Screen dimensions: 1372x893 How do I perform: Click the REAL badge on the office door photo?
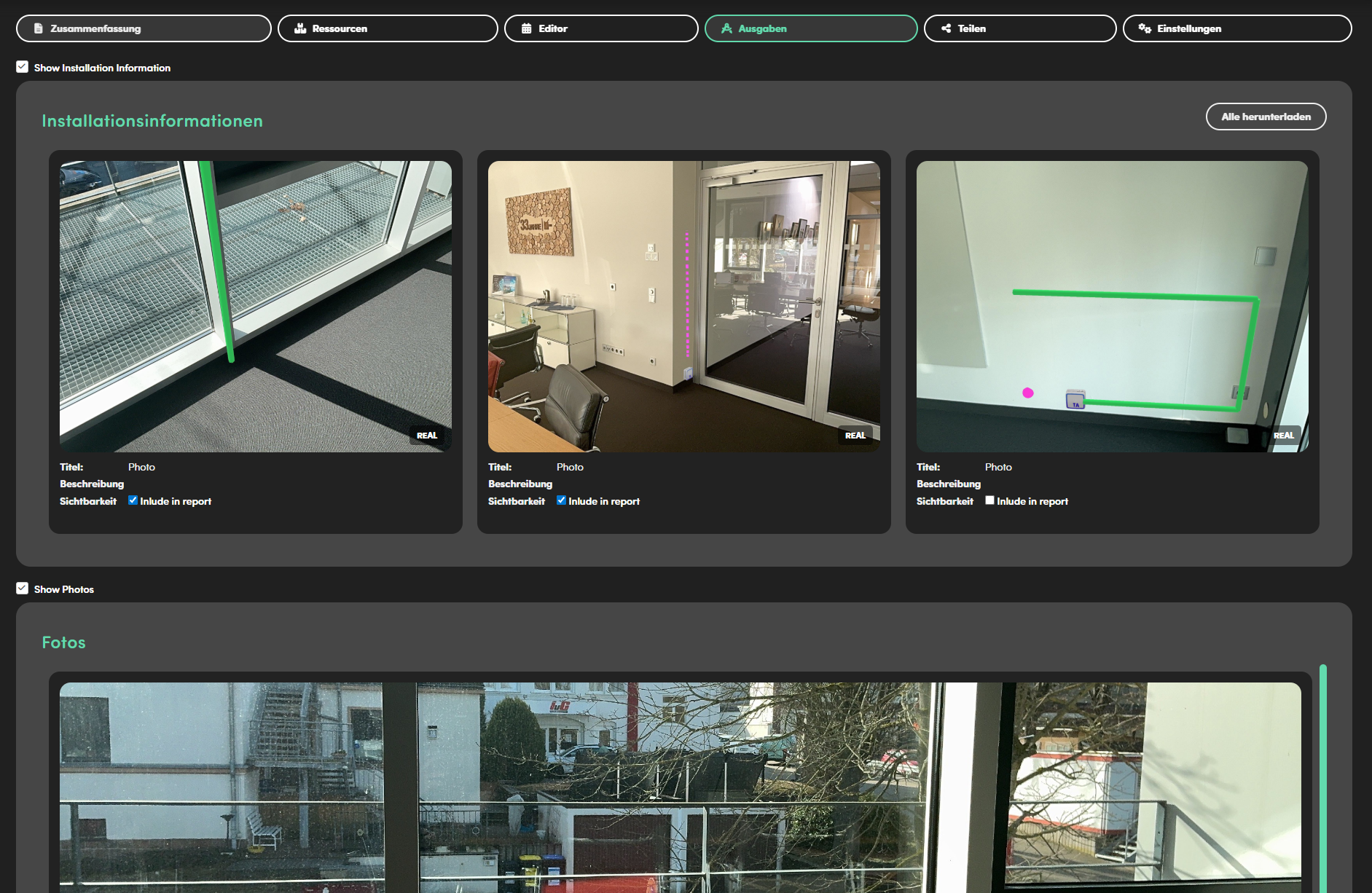855,436
